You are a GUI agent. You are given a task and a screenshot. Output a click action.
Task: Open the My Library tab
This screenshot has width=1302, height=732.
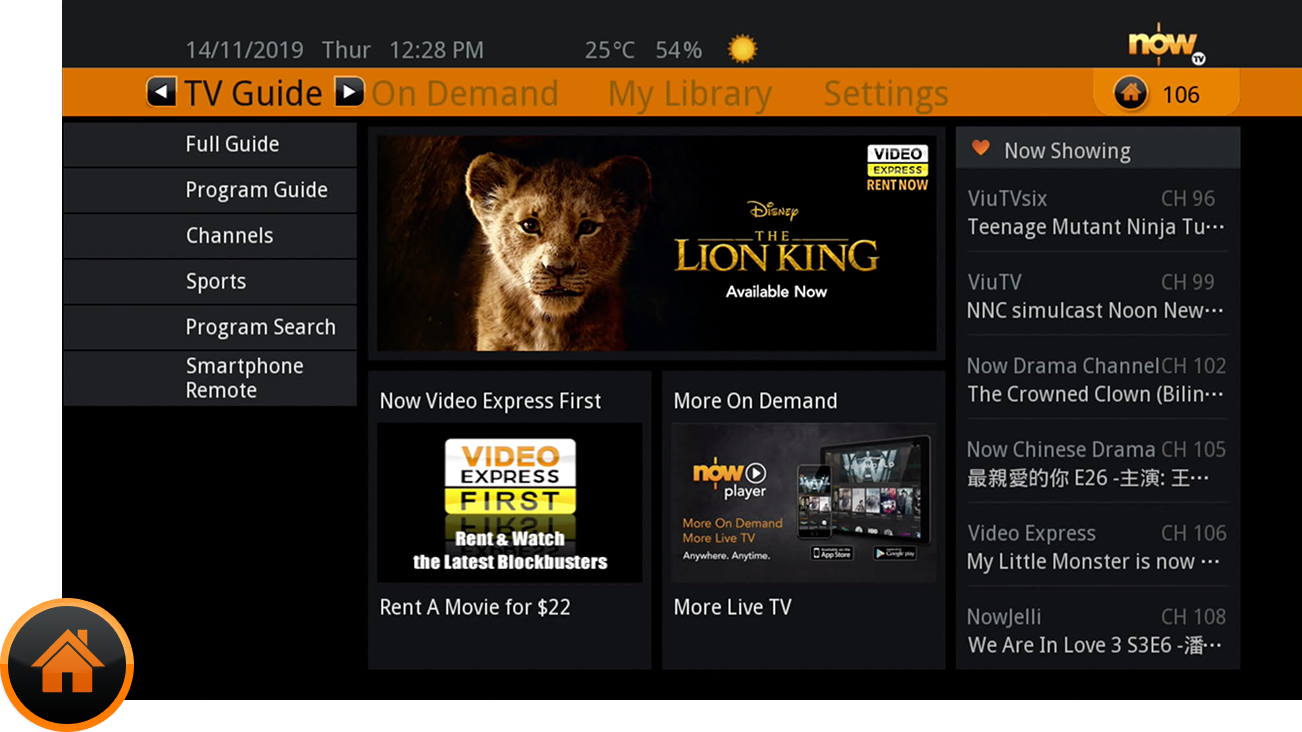pos(690,94)
